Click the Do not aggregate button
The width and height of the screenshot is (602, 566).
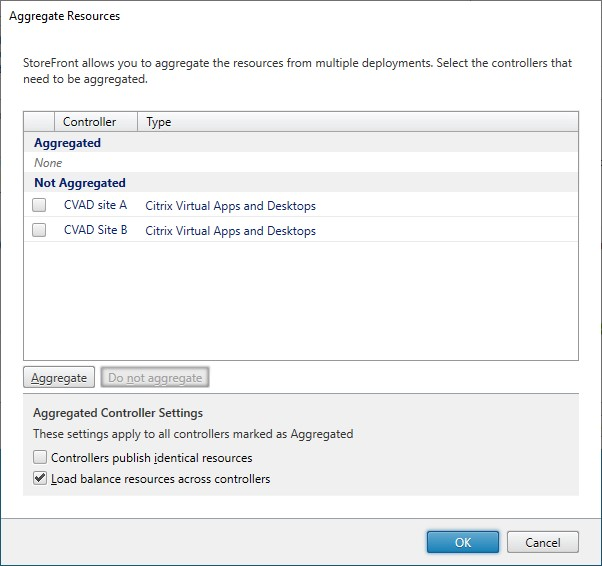pyautogui.click(x=155, y=378)
